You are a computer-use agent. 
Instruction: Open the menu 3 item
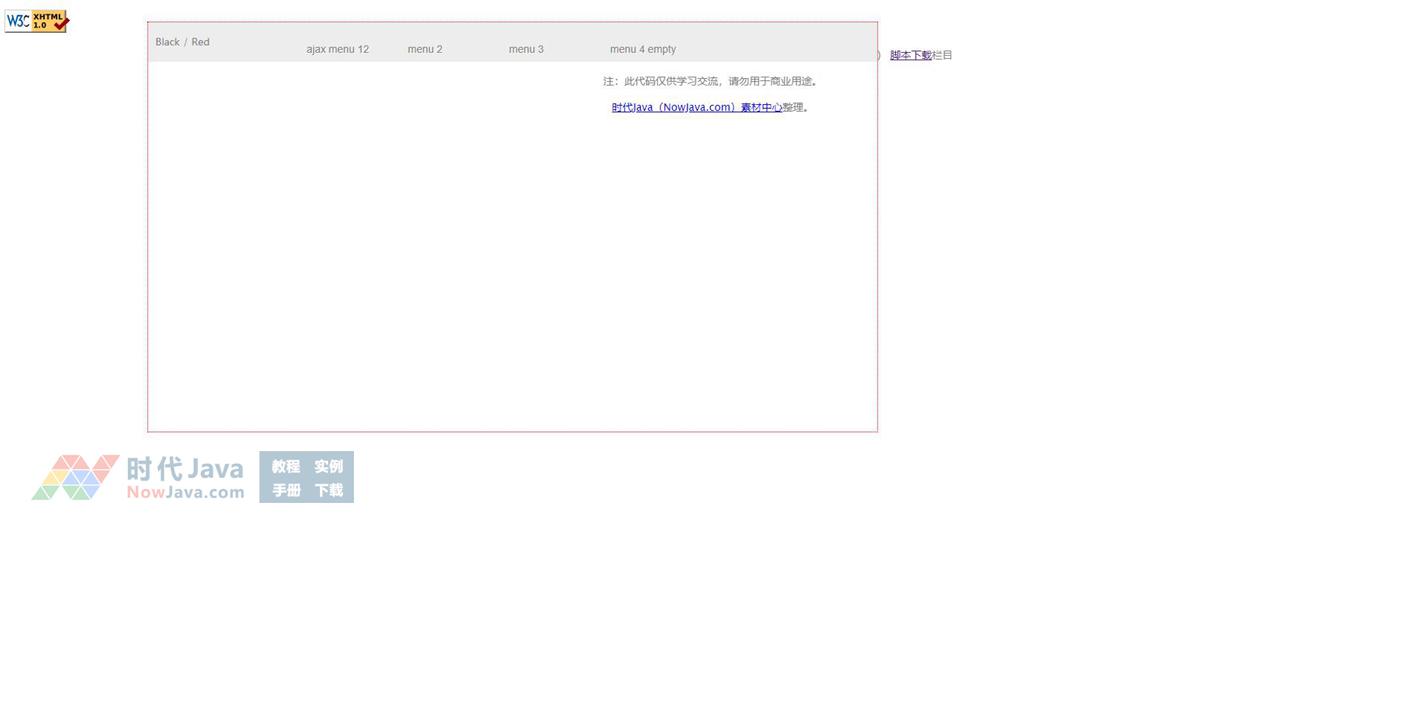pos(526,49)
